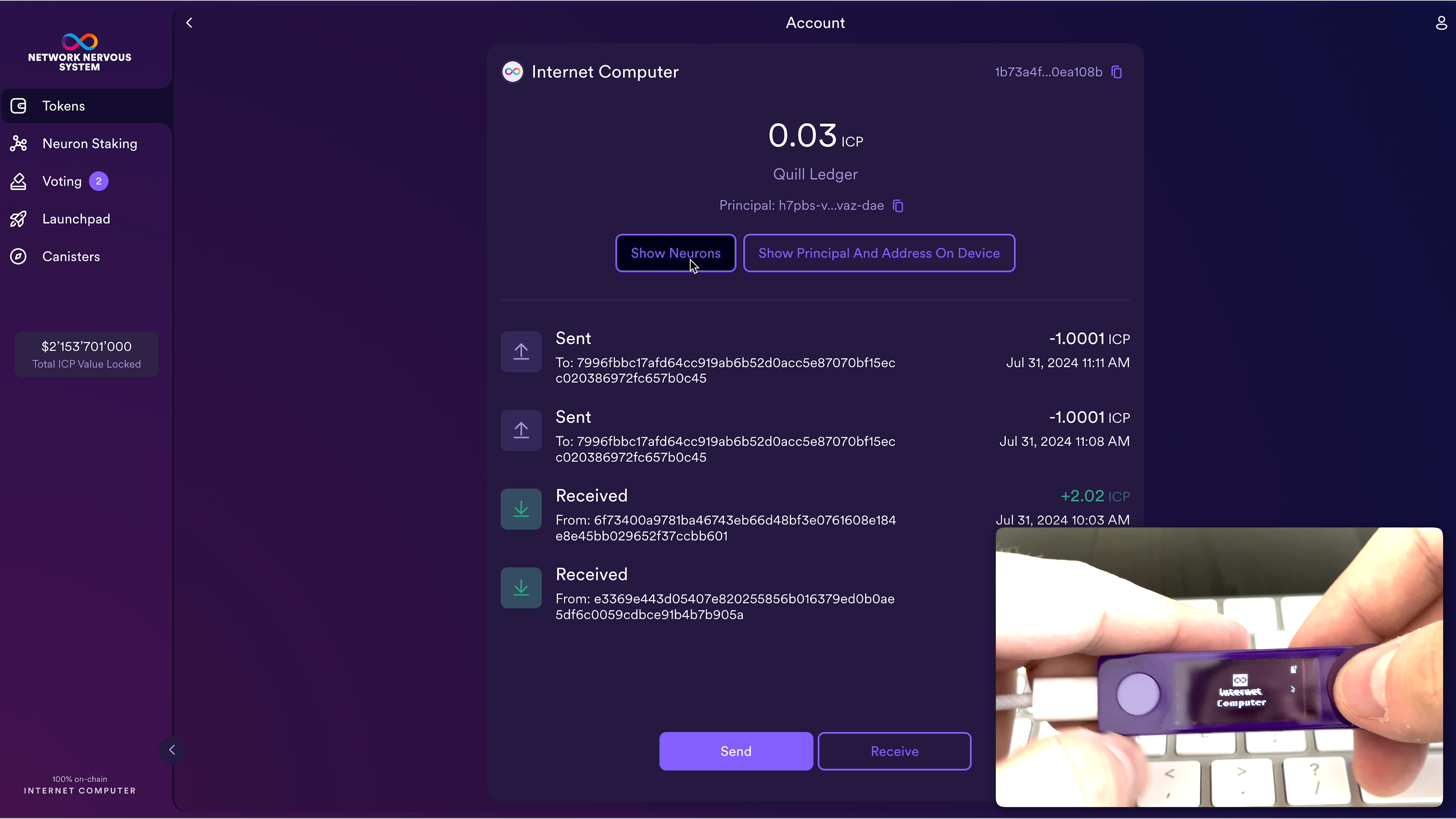Collapse the sidebar with the chevron
1456x819 pixels.
[x=172, y=750]
